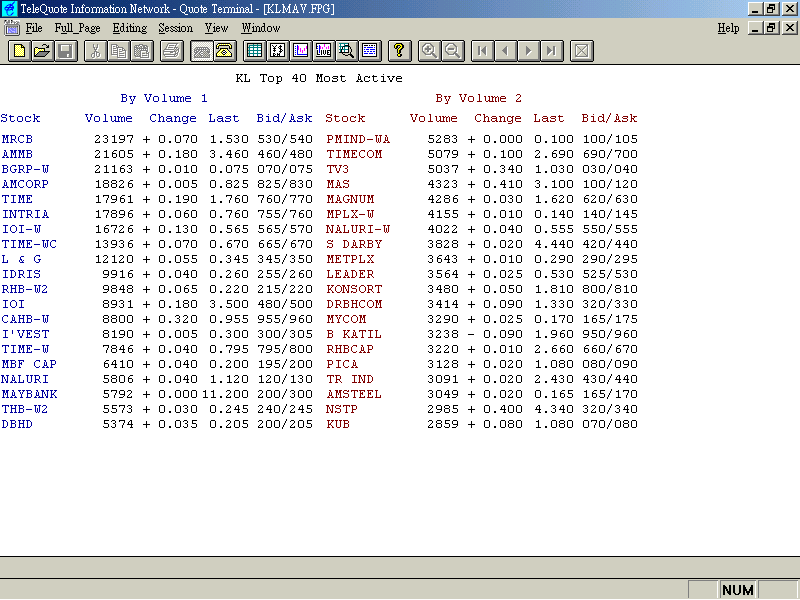Click the yellow question mark help icon
Viewport: 800px width, 600px height.
point(399,51)
